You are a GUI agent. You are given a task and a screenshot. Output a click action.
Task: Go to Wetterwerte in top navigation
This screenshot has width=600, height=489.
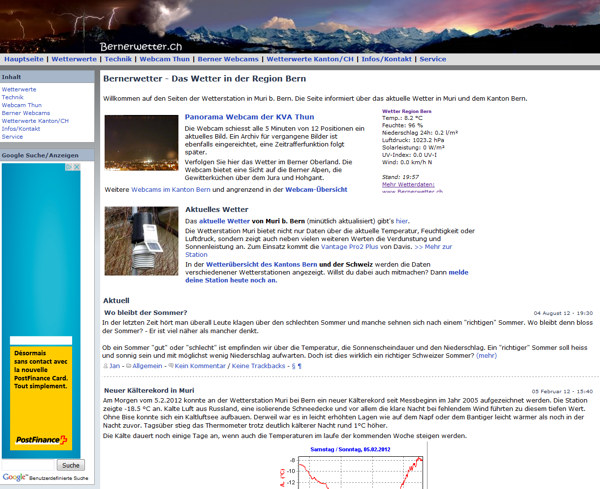click(74, 60)
